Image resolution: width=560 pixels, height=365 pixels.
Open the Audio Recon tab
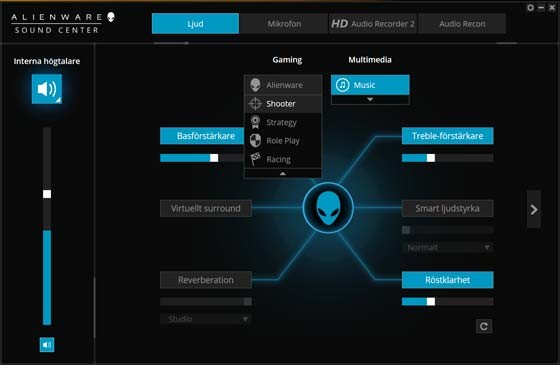(x=462, y=24)
